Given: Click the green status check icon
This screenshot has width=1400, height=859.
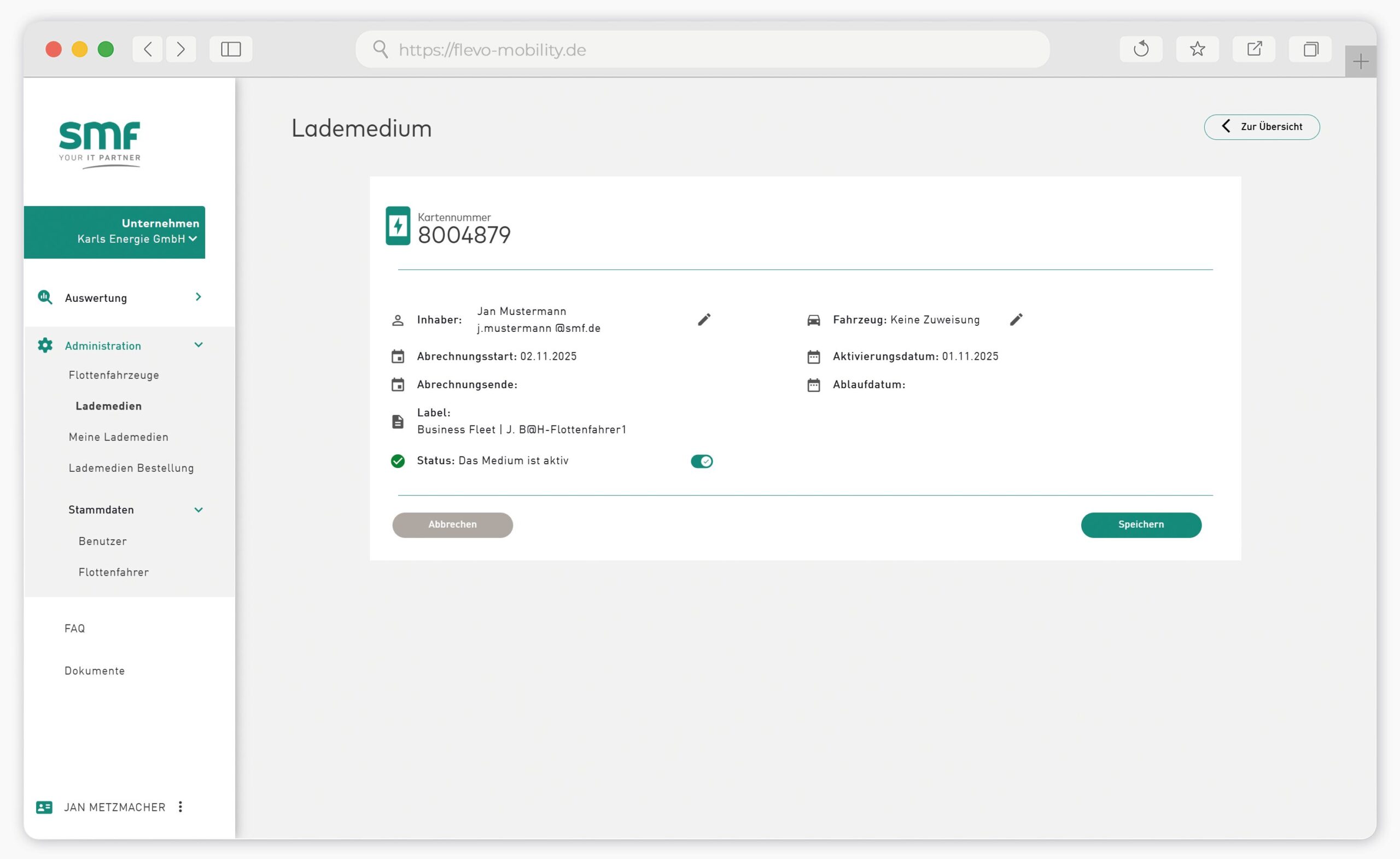Looking at the screenshot, I should click(398, 461).
